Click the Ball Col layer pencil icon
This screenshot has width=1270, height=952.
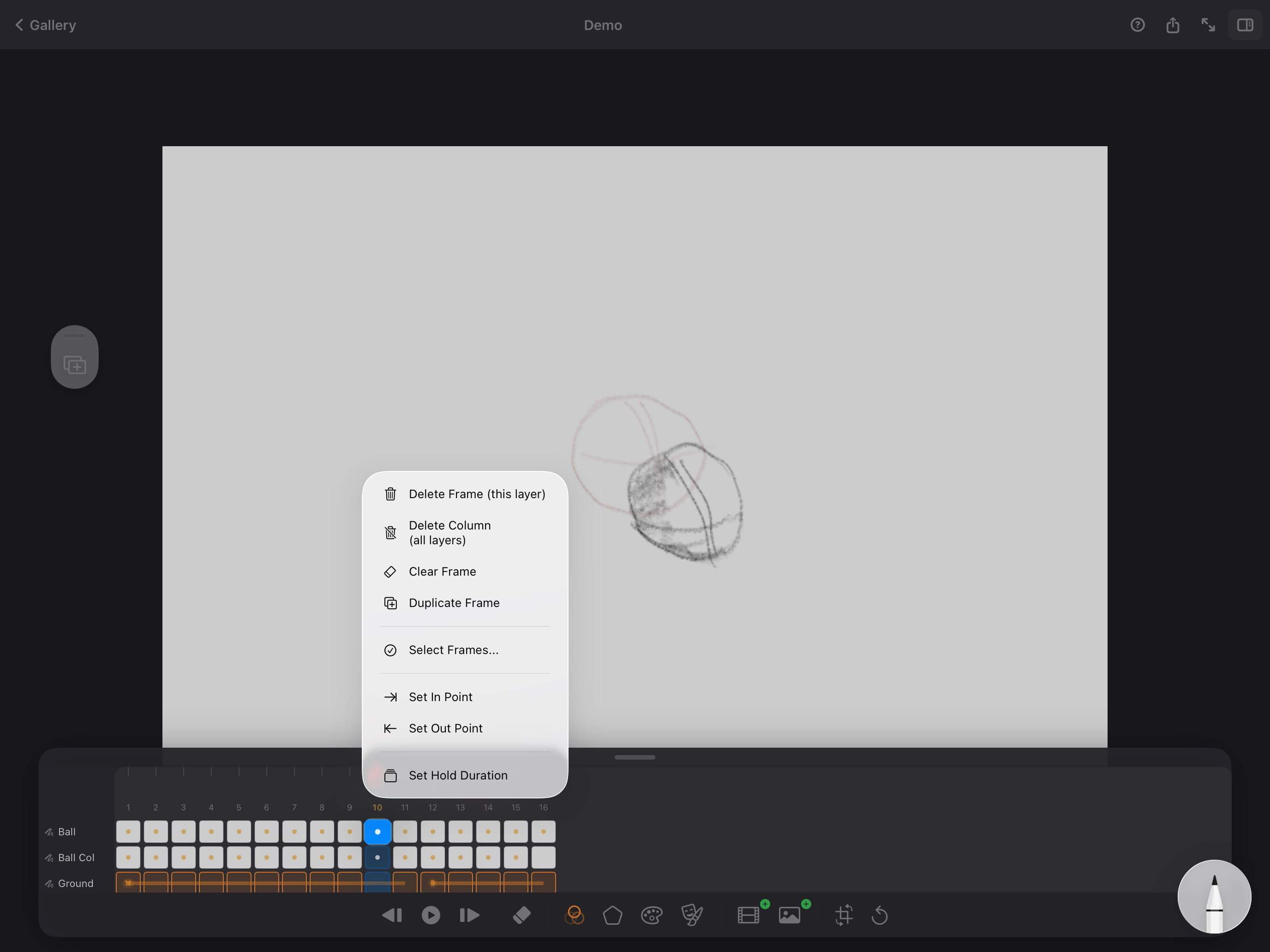click(49, 858)
